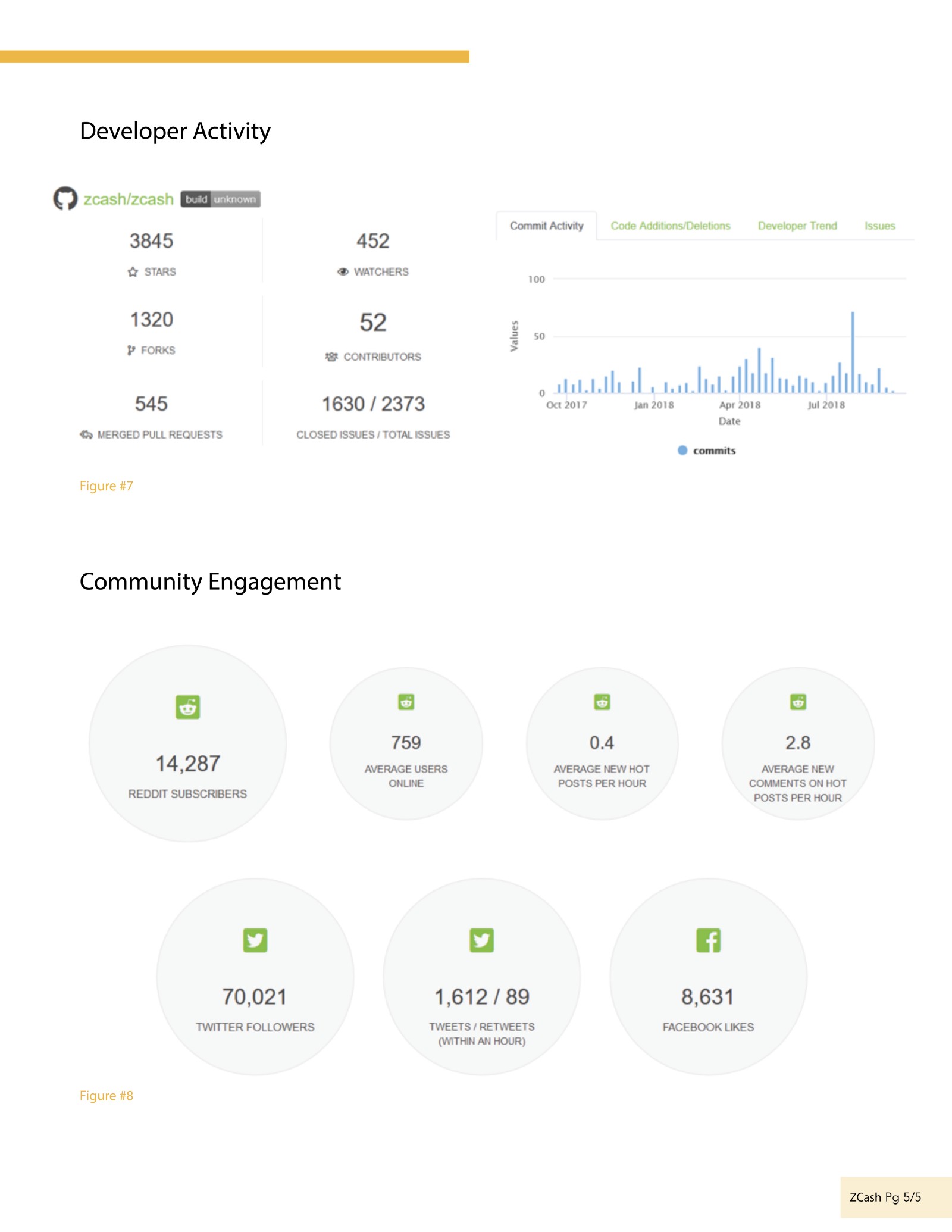Click the Twitter icon above 1,612 / 89 tweets
952x1232 pixels.
pyautogui.click(x=482, y=940)
